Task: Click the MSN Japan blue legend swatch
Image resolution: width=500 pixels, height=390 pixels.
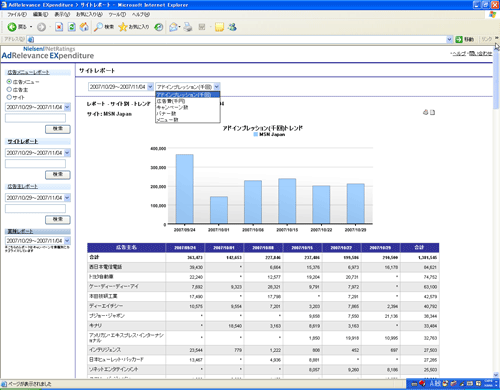Action: coord(256,134)
